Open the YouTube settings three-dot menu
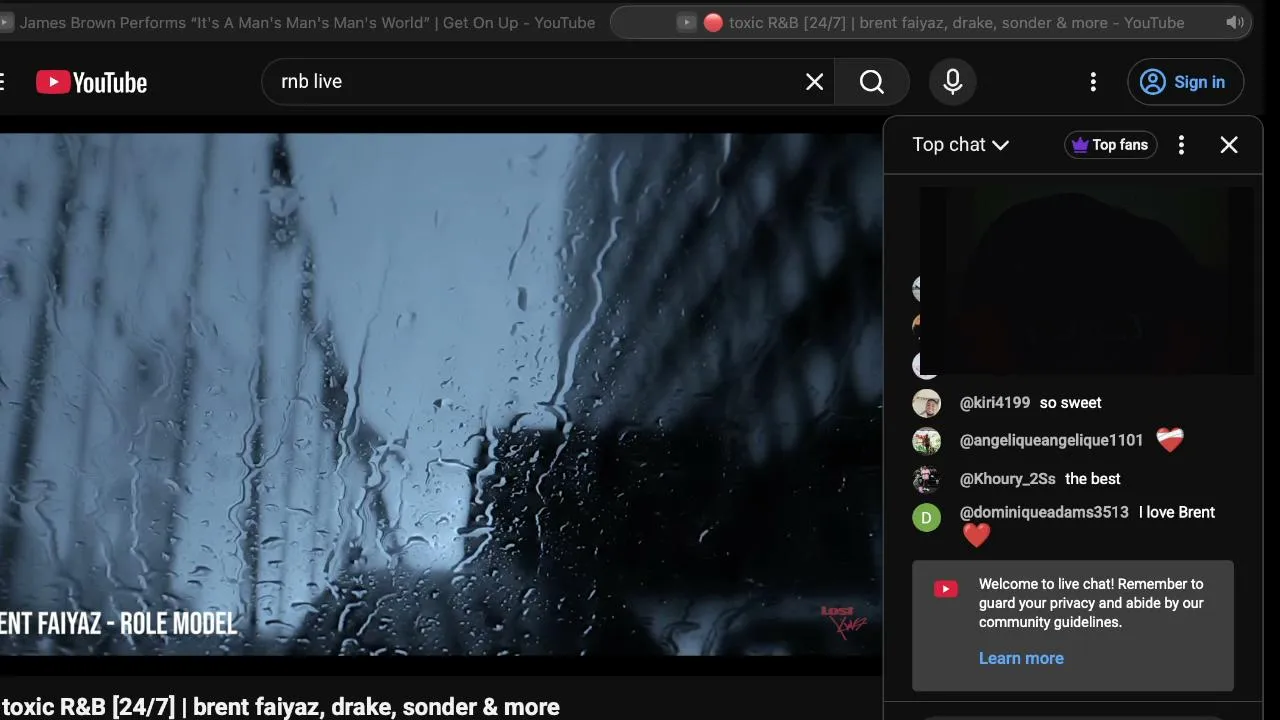 point(1093,82)
